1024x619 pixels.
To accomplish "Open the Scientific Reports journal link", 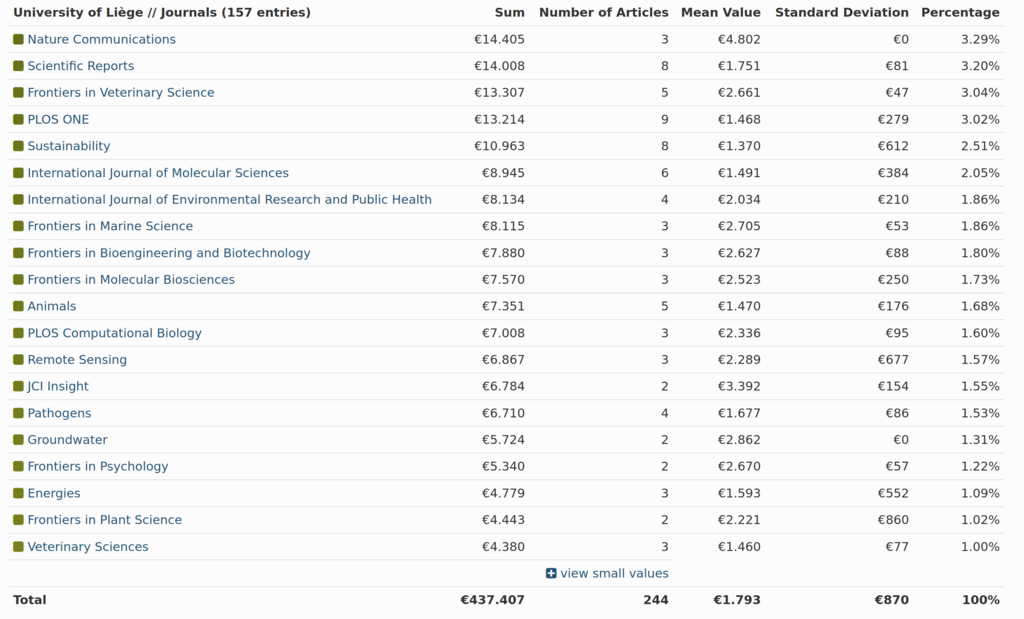I will coord(80,66).
